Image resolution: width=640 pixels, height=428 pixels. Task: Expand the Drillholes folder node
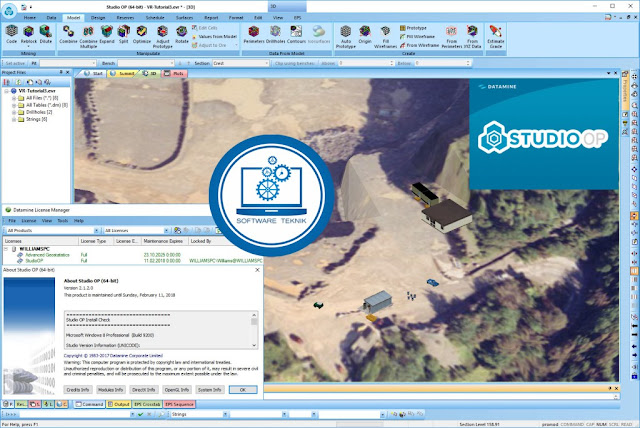[14, 112]
